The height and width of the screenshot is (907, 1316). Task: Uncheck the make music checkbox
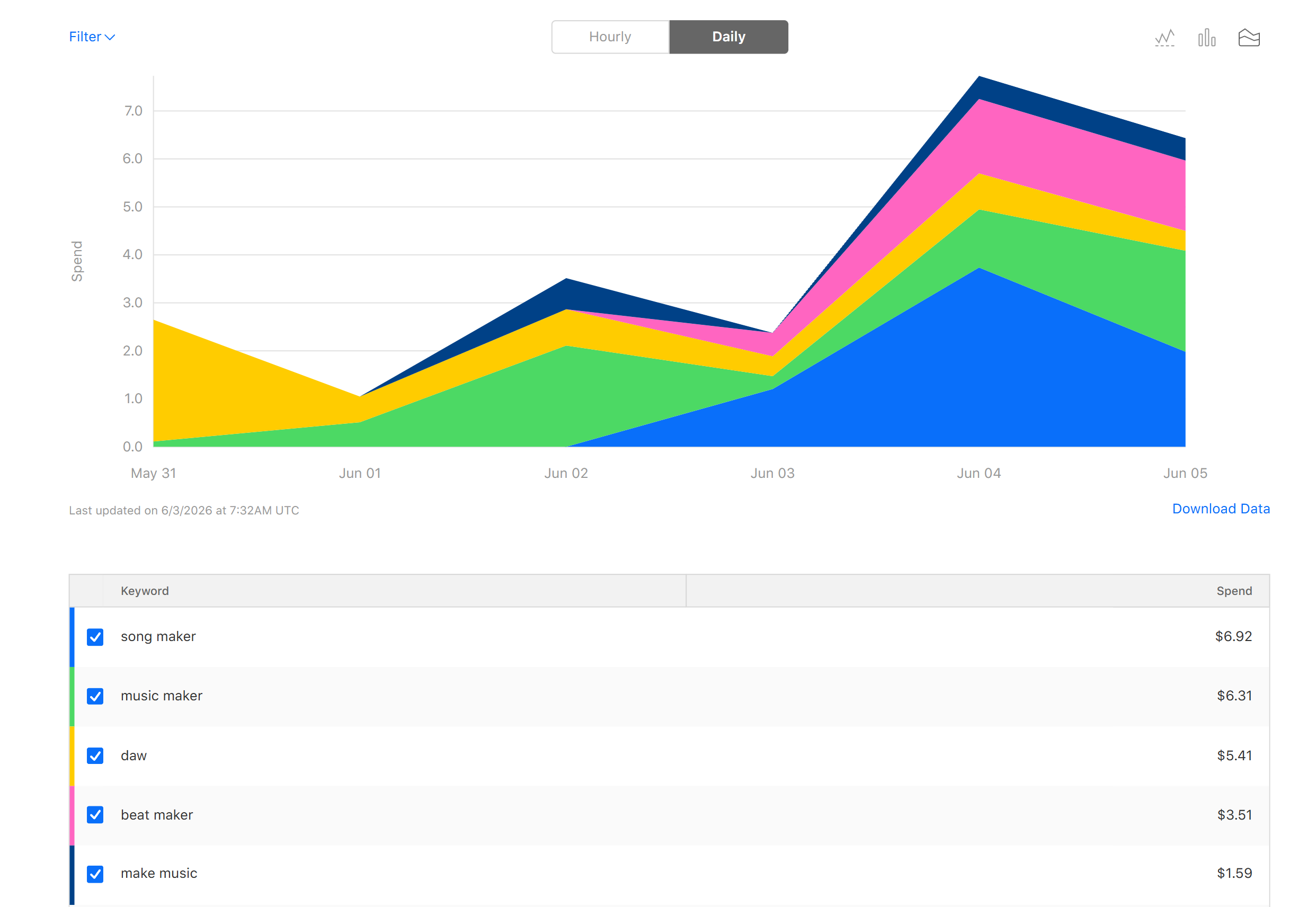[x=95, y=874]
